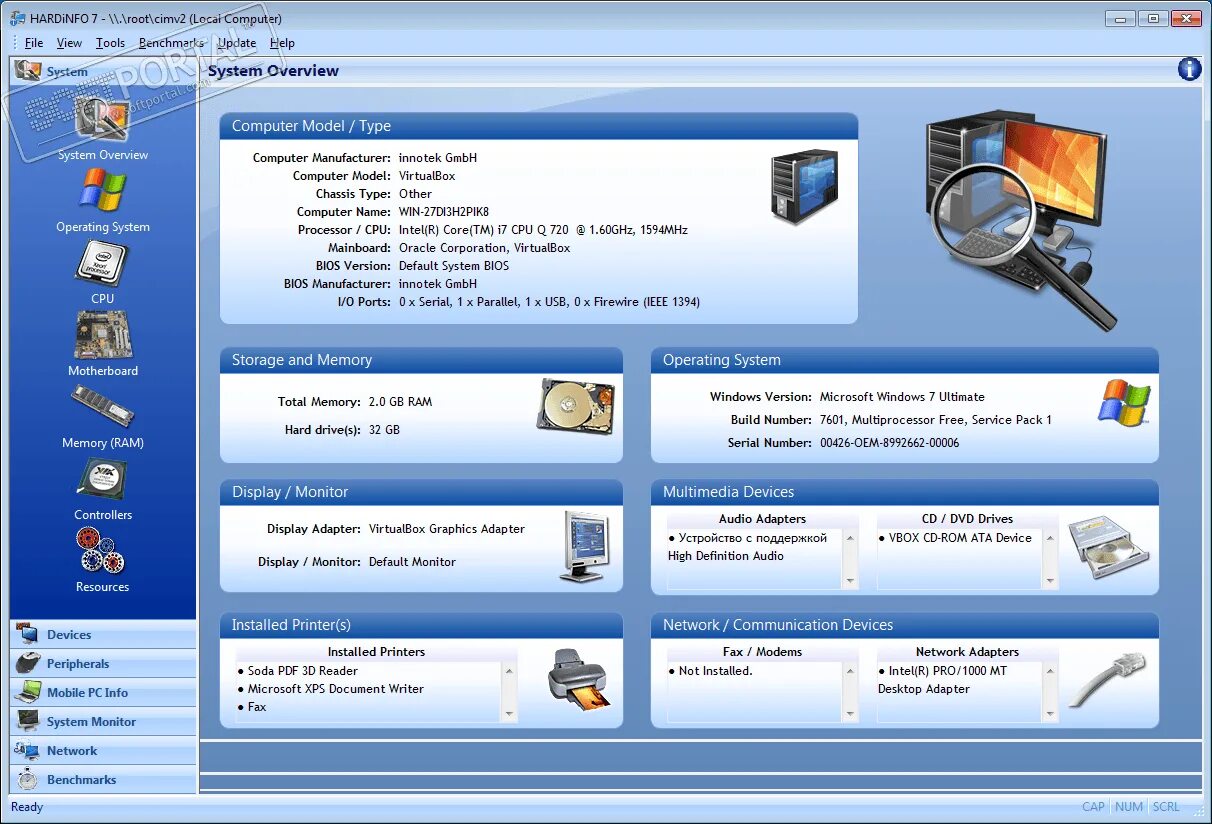
Task: Select the CPU icon in the sidebar
Action: pyautogui.click(x=102, y=267)
